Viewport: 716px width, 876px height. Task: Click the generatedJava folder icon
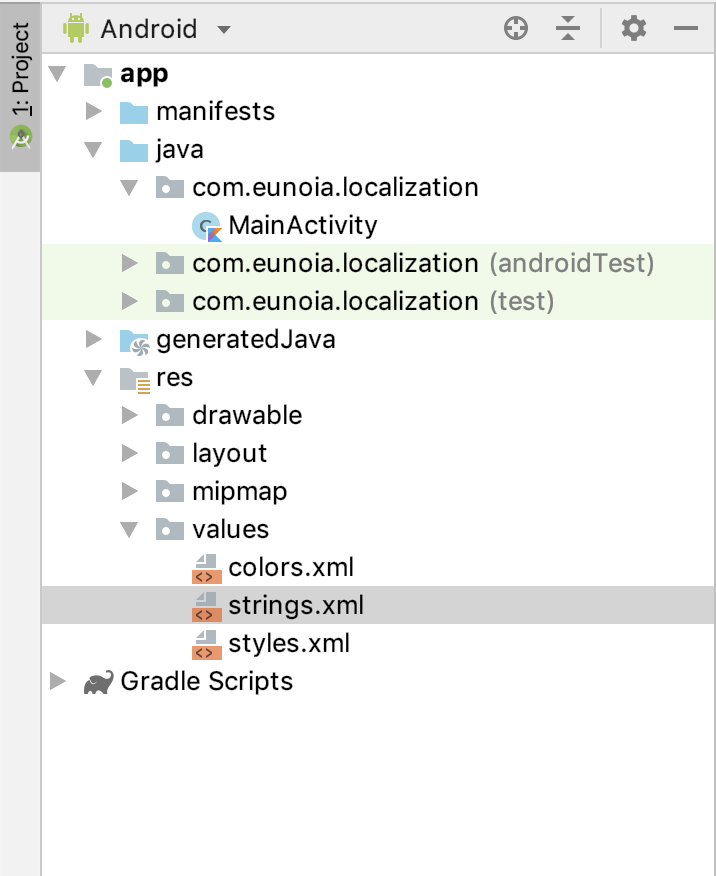tap(135, 342)
